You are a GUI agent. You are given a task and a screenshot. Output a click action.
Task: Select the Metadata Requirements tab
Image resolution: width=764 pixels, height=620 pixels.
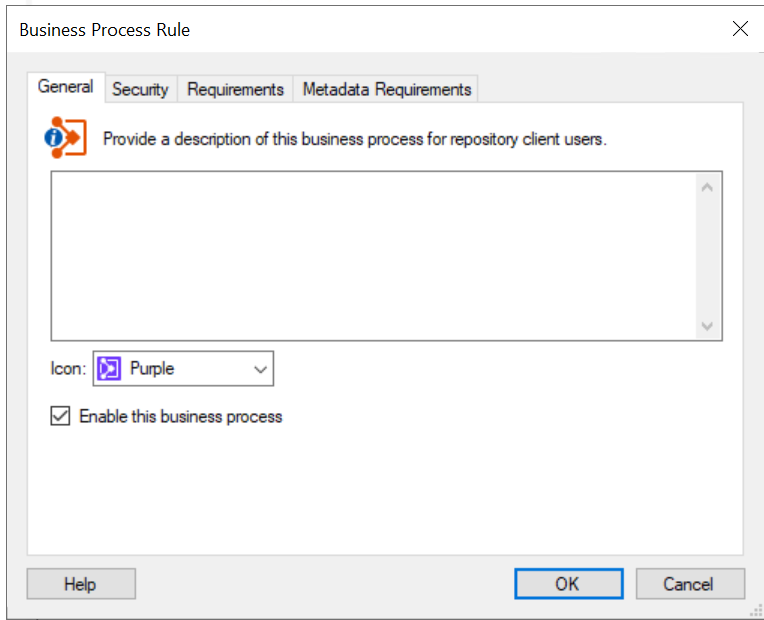(386, 89)
